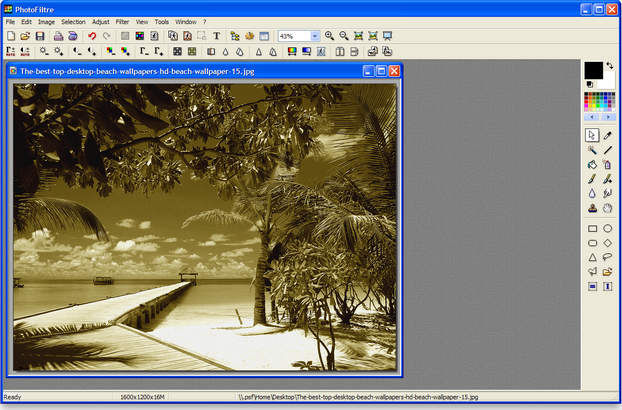
Task: Select the Clone stamp tool
Action: (592, 208)
